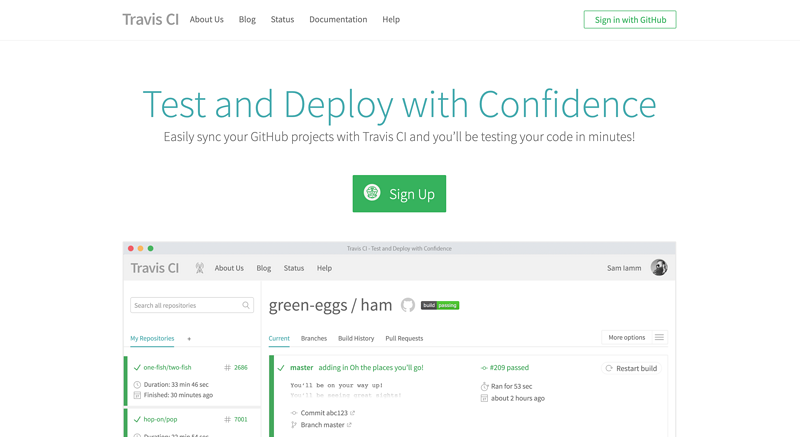The image size is (800, 437).
Task: Open the Documentation page link
Action: 338,19
